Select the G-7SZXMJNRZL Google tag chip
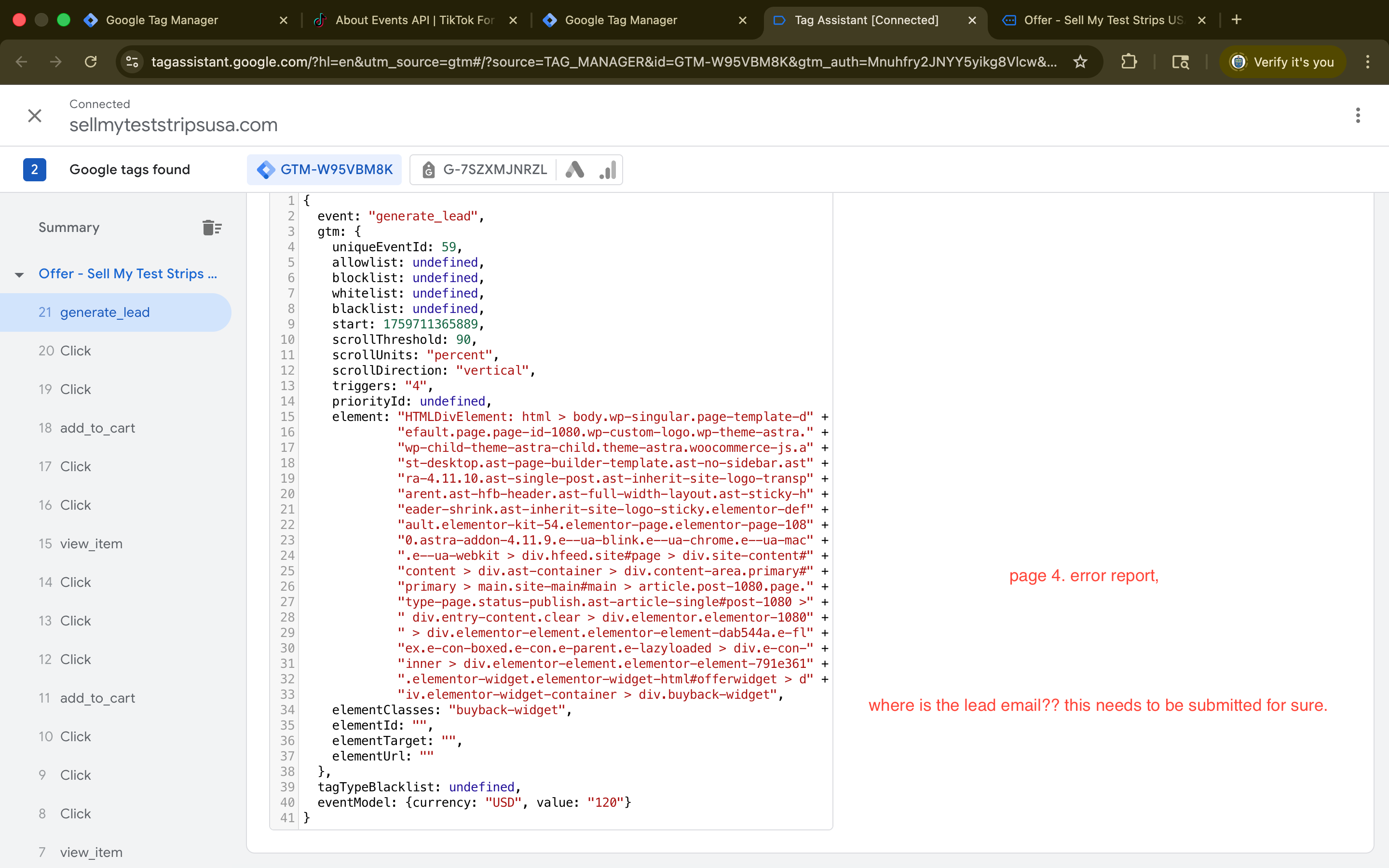 point(484,170)
